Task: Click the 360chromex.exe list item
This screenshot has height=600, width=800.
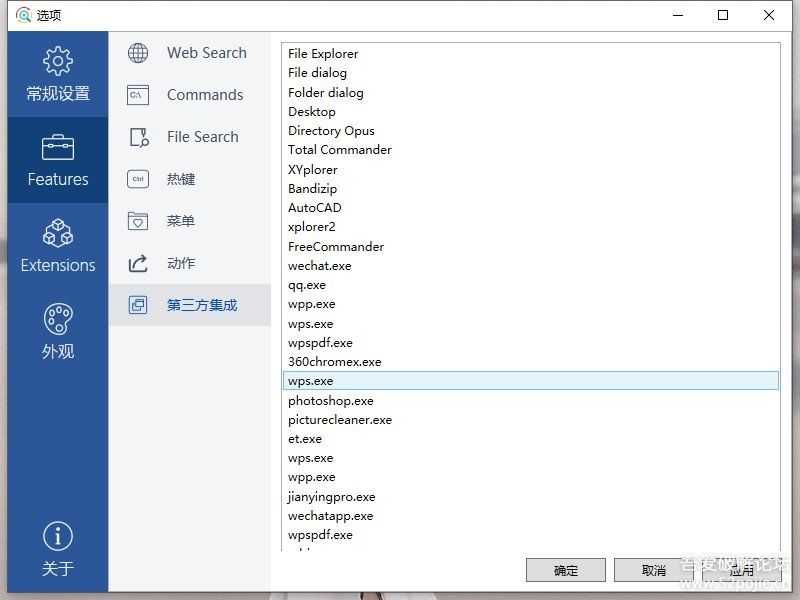Action: (335, 362)
